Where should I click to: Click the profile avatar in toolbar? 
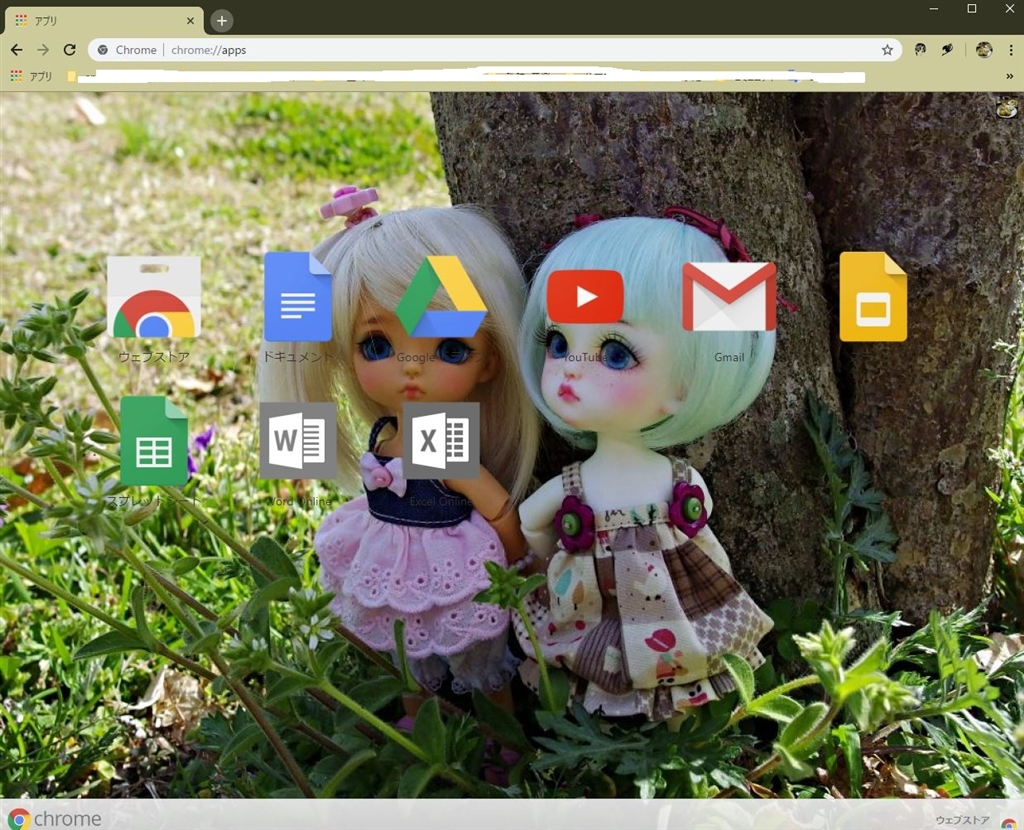click(x=984, y=50)
